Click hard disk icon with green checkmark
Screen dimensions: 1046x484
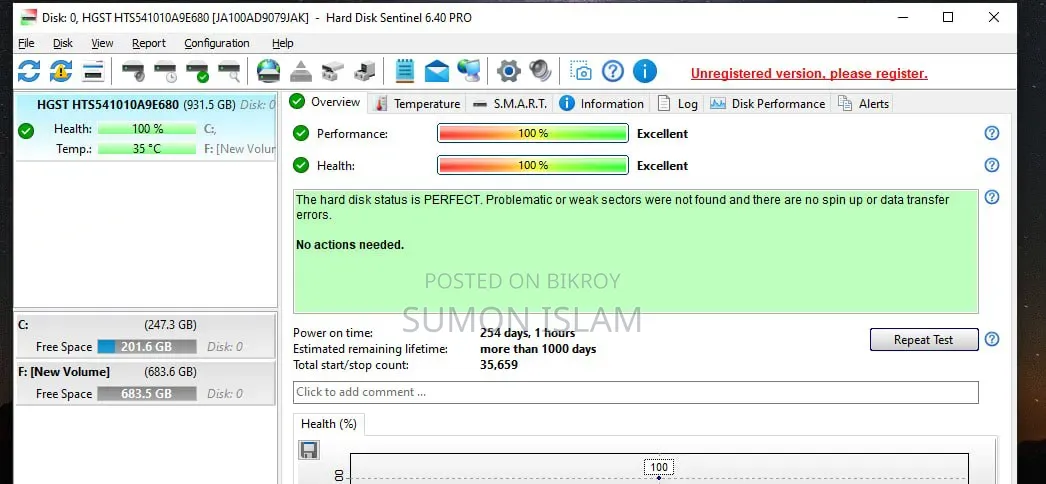(x=197, y=71)
